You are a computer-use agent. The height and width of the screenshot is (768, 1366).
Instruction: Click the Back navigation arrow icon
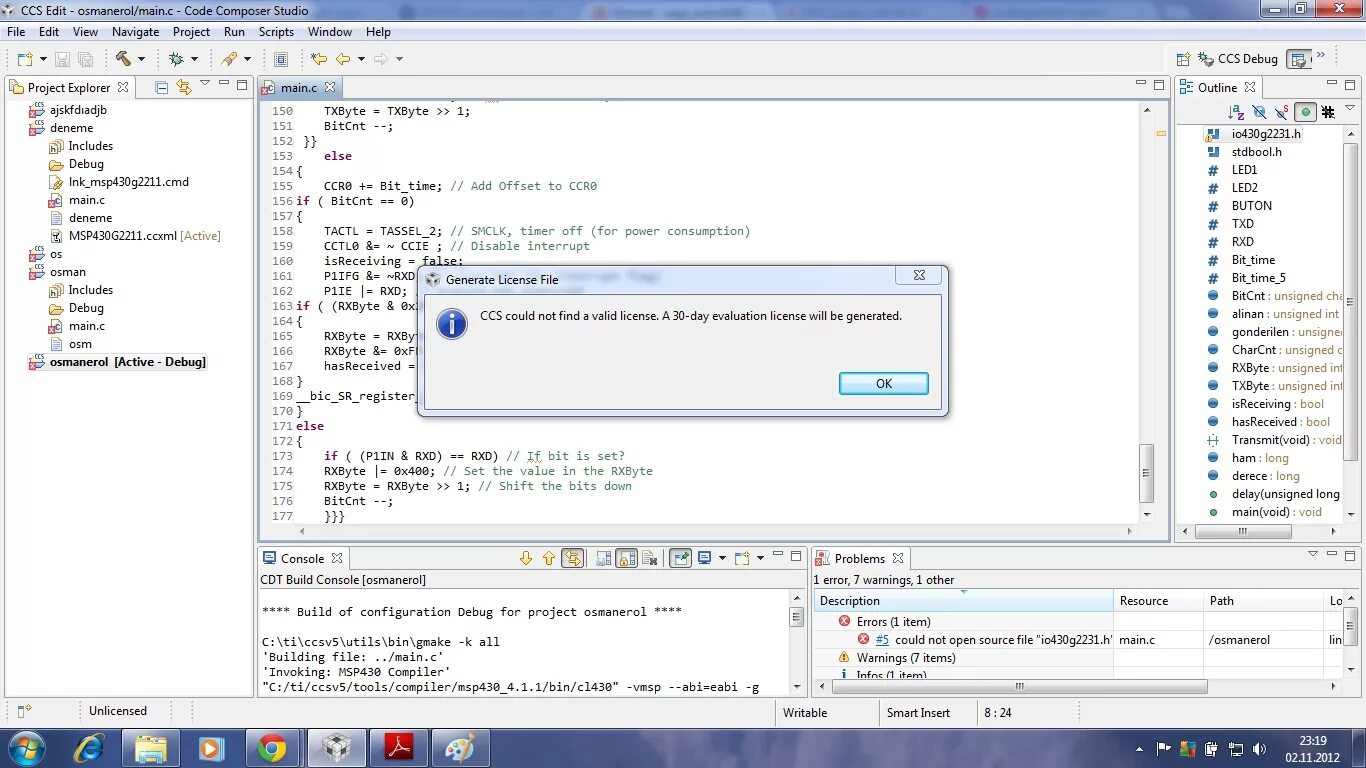pyautogui.click(x=343, y=59)
